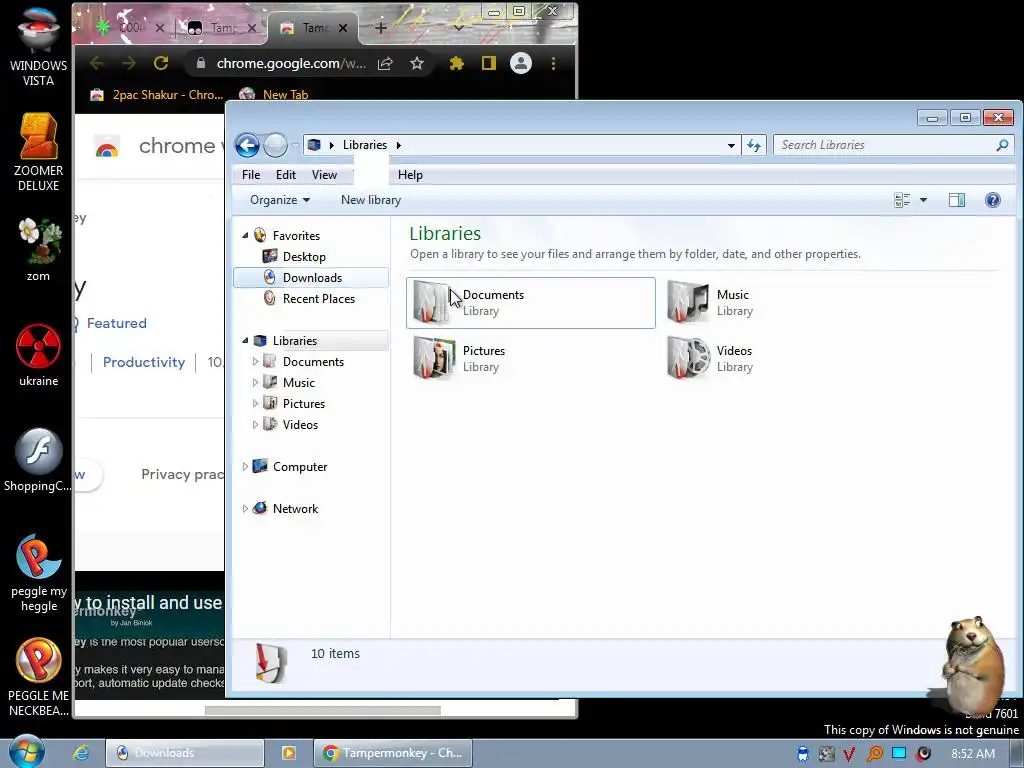Click the Chrome share page icon

click(x=385, y=63)
